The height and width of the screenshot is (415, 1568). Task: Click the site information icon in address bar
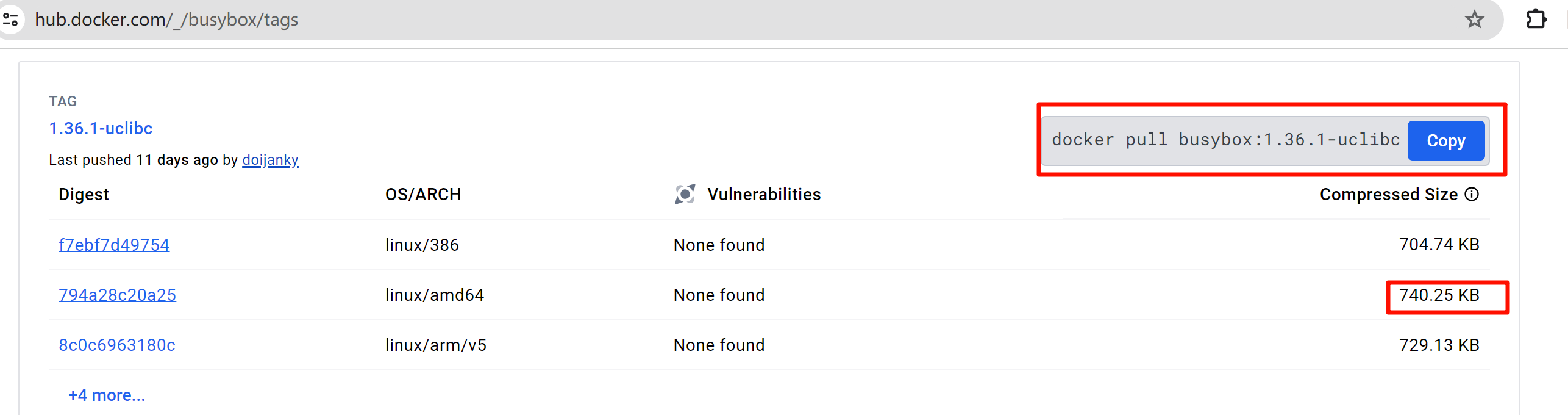pos(11,20)
